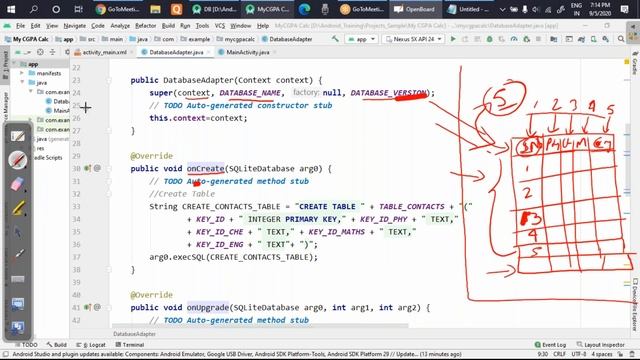The height and width of the screenshot is (360, 640).
Task: Expand the manifests folder
Action: 22,73
